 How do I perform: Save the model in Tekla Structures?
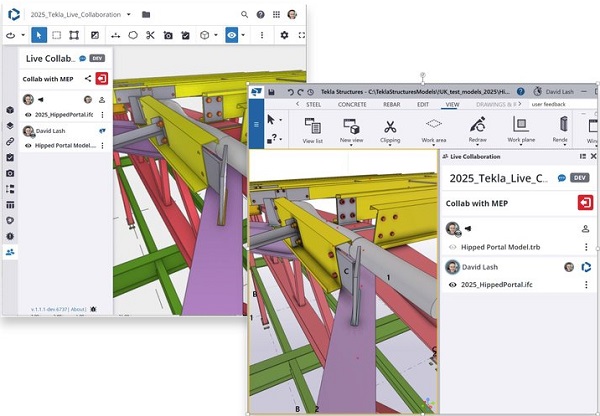point(271,92)
